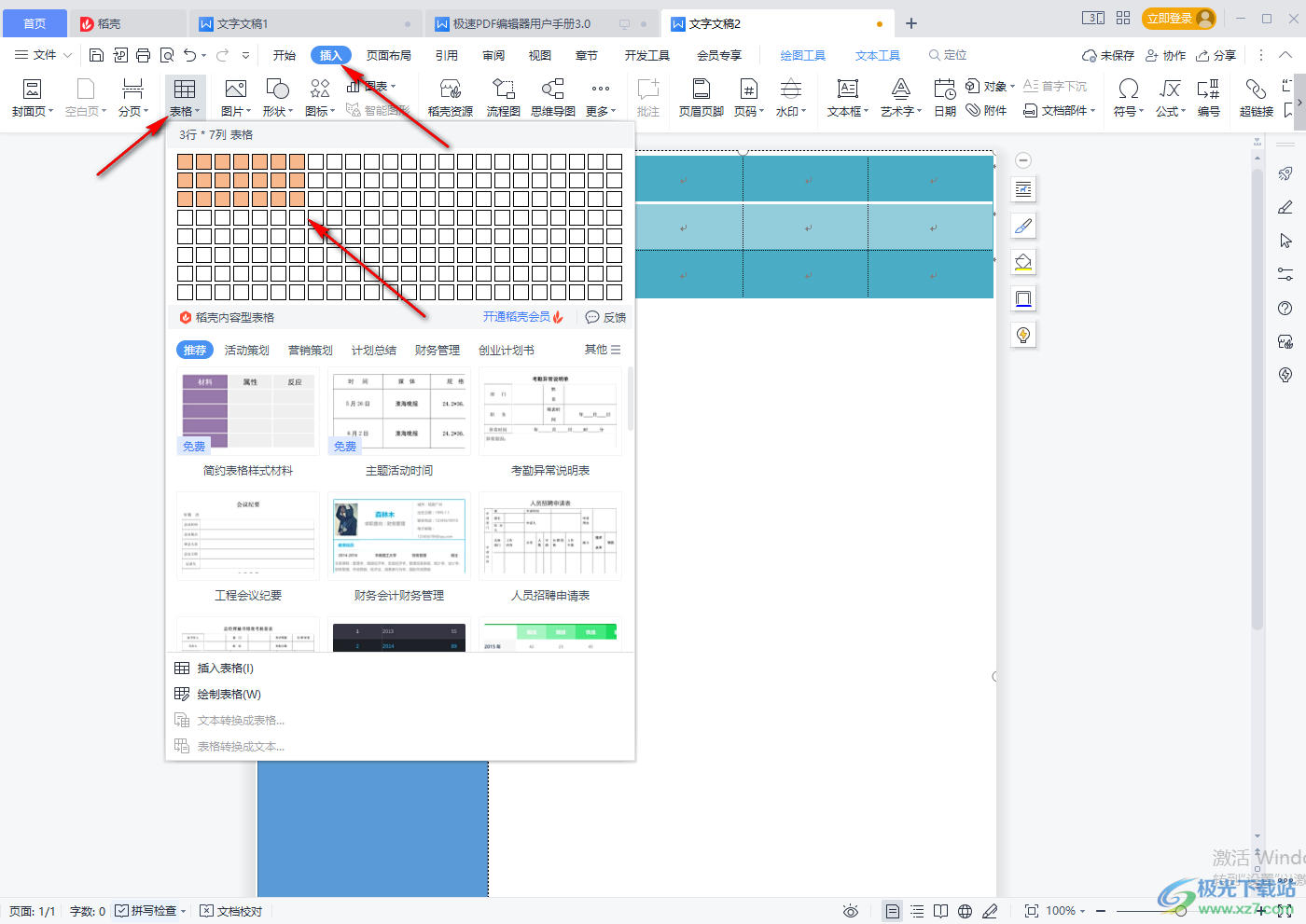Click the 立即登录 login button
Screen dimensions: 1306x924
(1179, 19)
